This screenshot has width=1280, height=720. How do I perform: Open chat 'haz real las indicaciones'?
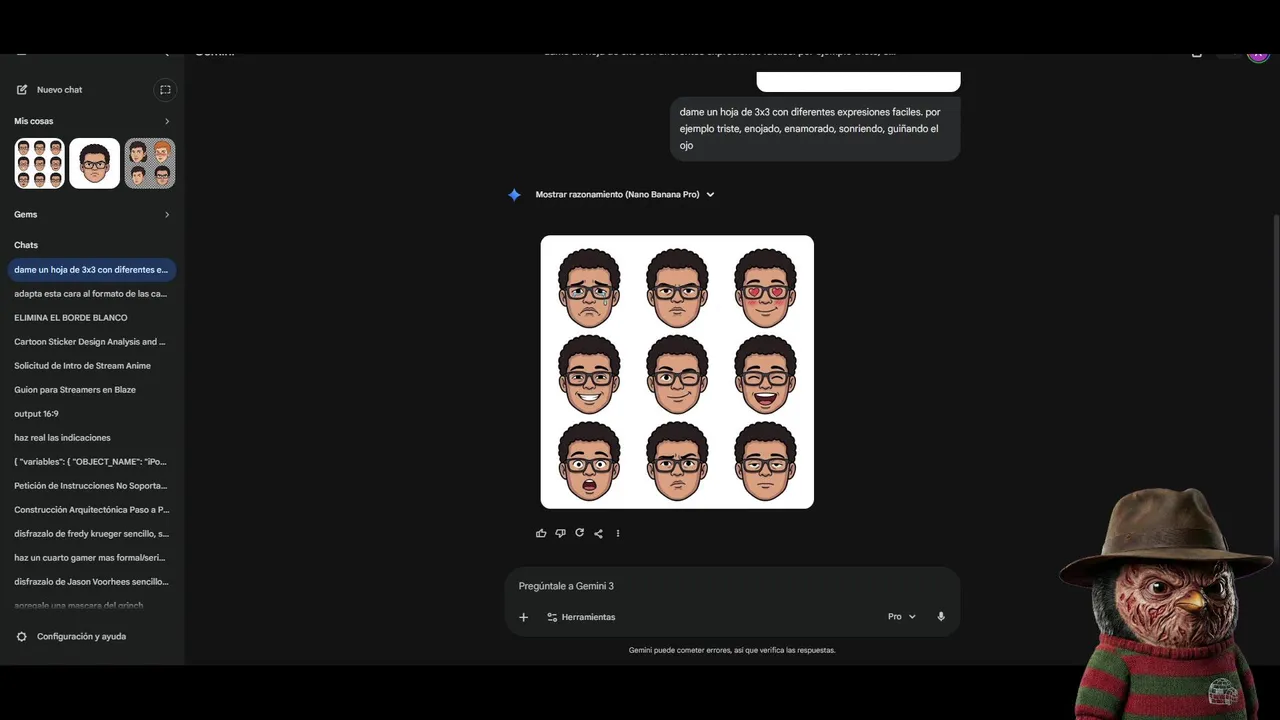tap(91, 438)
